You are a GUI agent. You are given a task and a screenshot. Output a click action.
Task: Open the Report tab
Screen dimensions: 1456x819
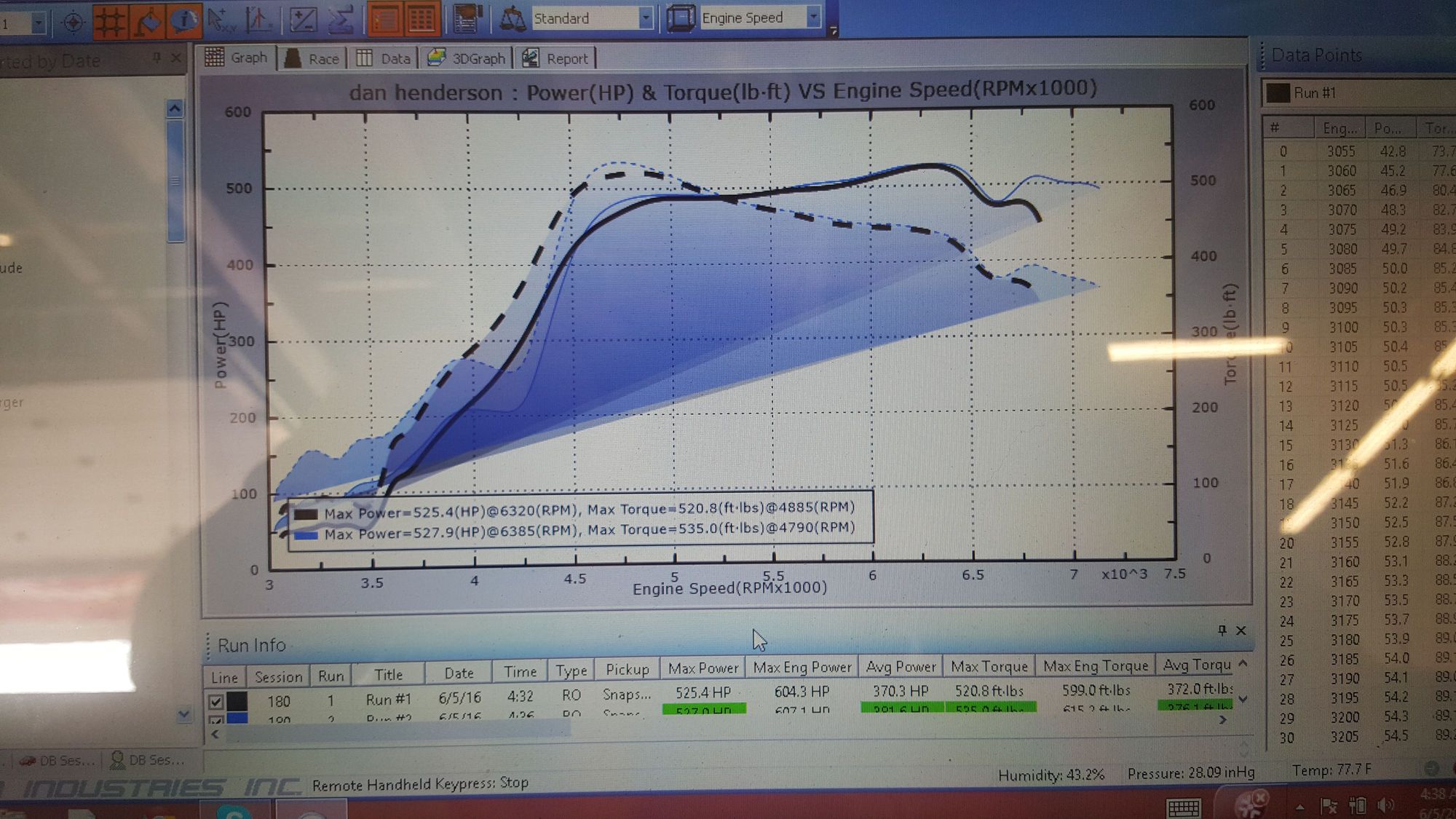(555, 58)
